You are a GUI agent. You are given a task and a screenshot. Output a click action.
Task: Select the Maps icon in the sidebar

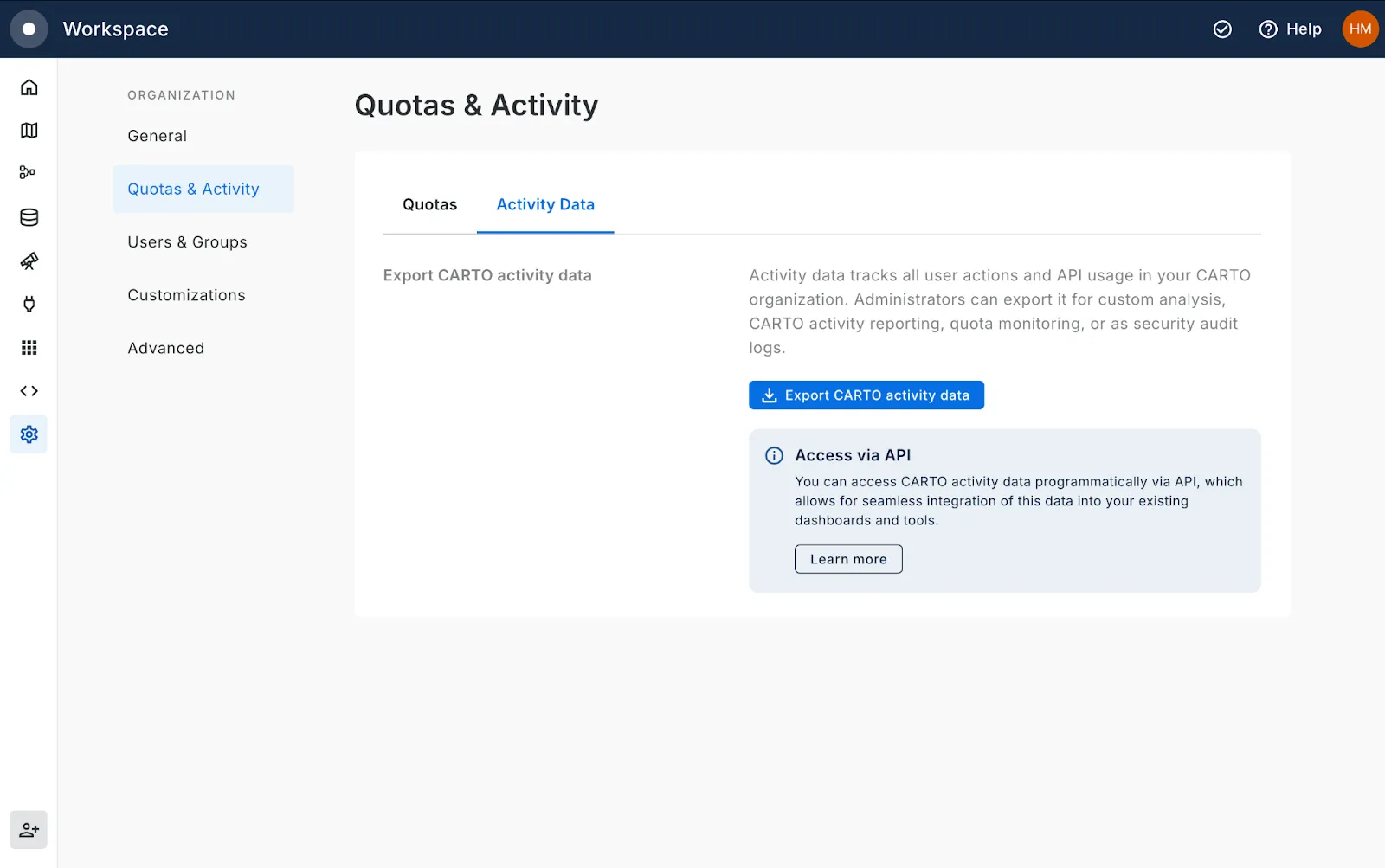pyautogui.click(x=29, y=130)
